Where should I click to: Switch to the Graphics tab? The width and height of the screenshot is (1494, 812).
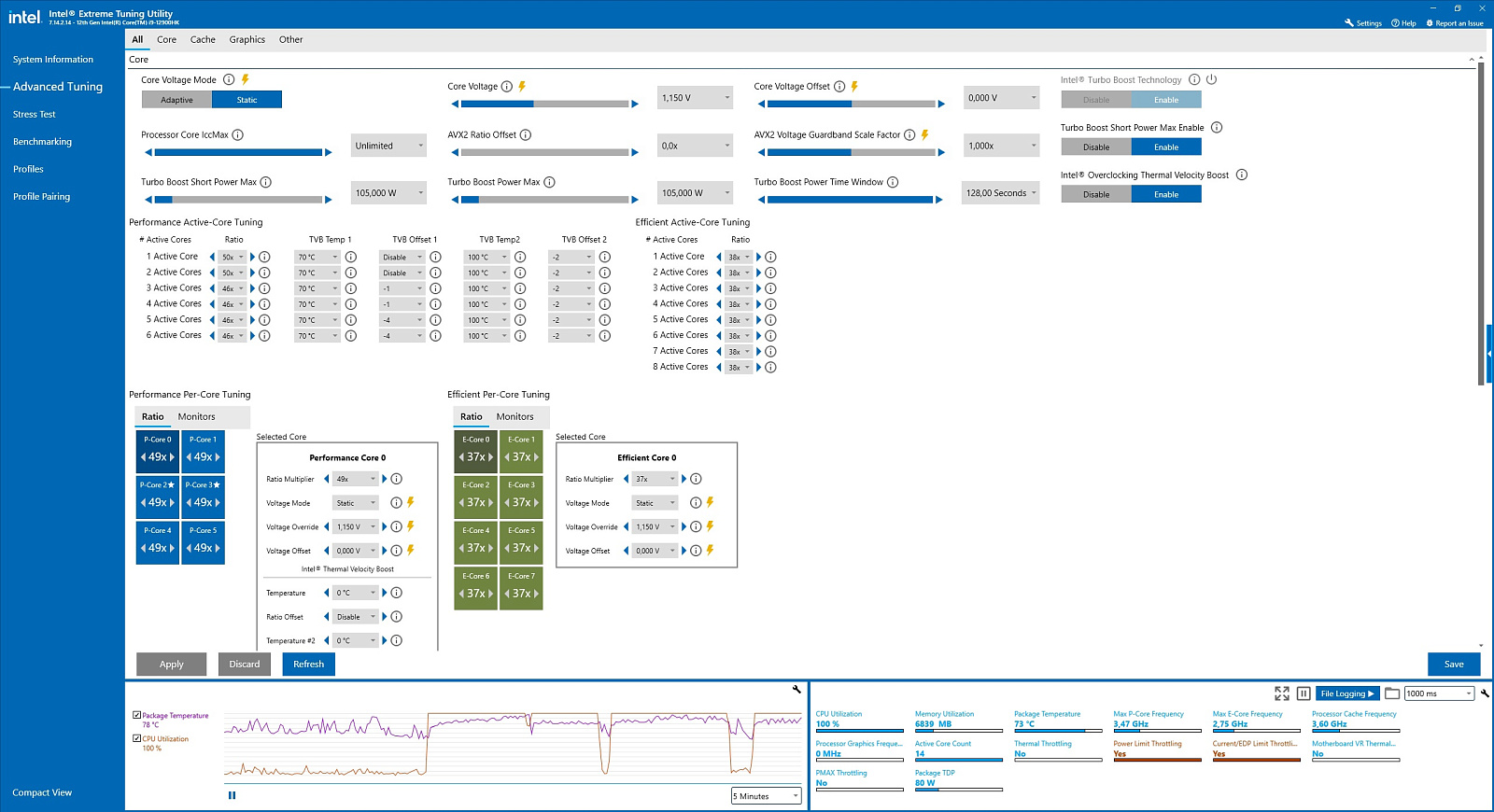[247, 39]
